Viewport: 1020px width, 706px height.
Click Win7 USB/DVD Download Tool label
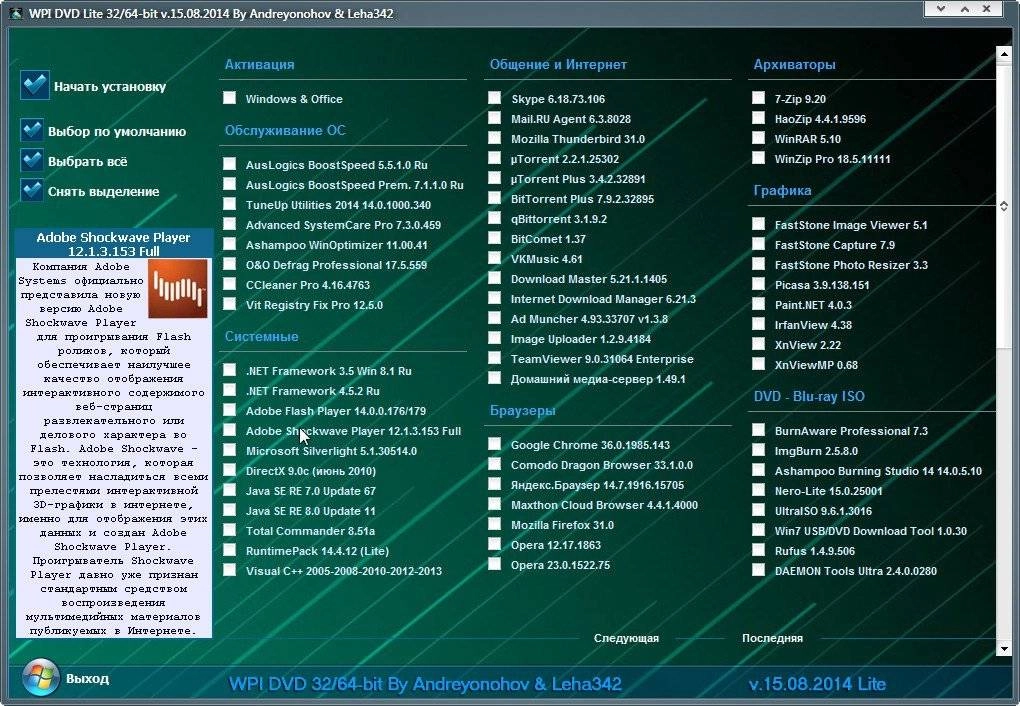870,531
